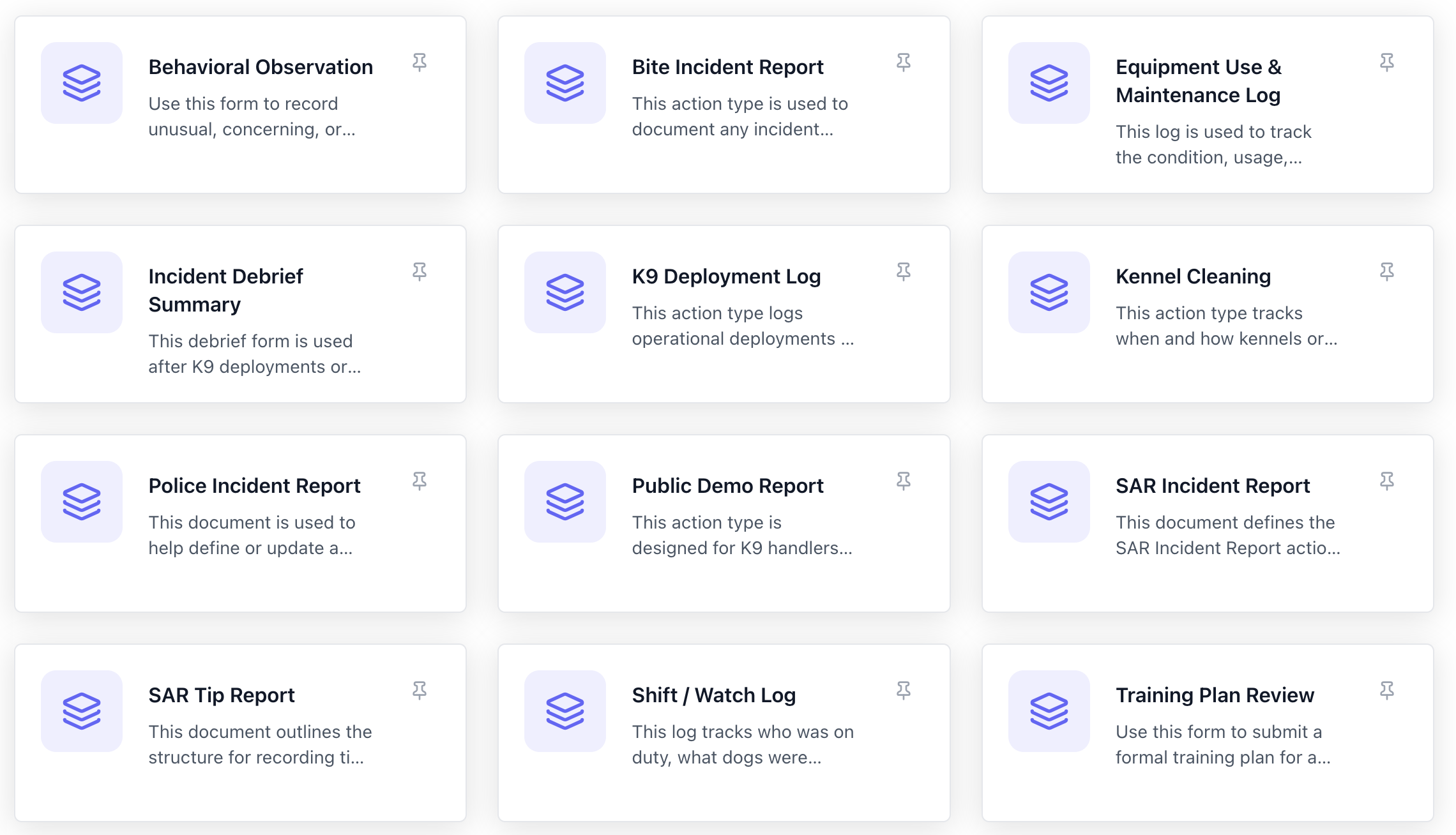This screenshot has width=1456, height=835.
Task: Open the Behavioral Observation title
Action: tap(261, 67)
